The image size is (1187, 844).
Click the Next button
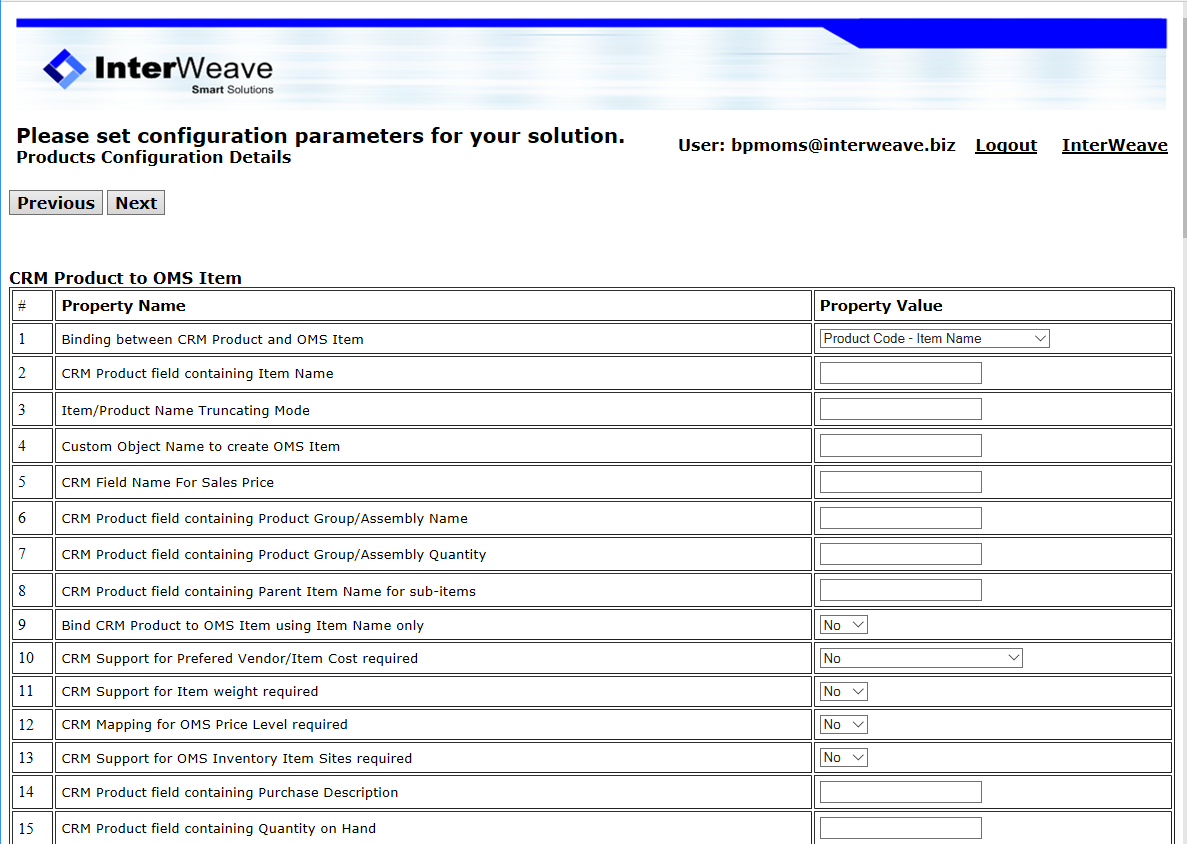136,203
